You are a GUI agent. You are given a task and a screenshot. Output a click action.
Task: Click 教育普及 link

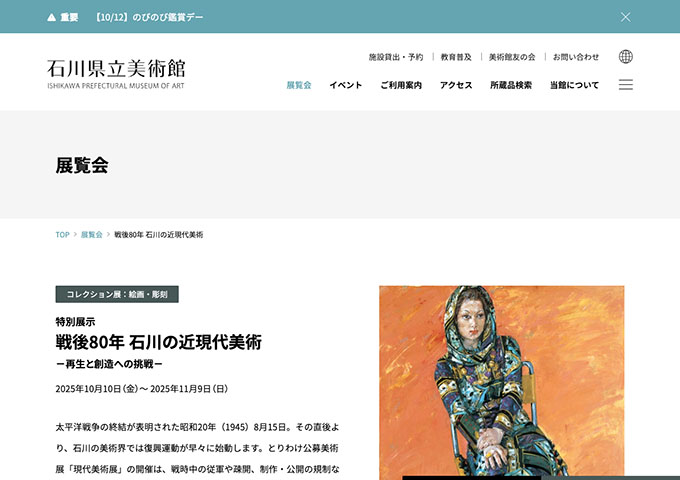456,57
